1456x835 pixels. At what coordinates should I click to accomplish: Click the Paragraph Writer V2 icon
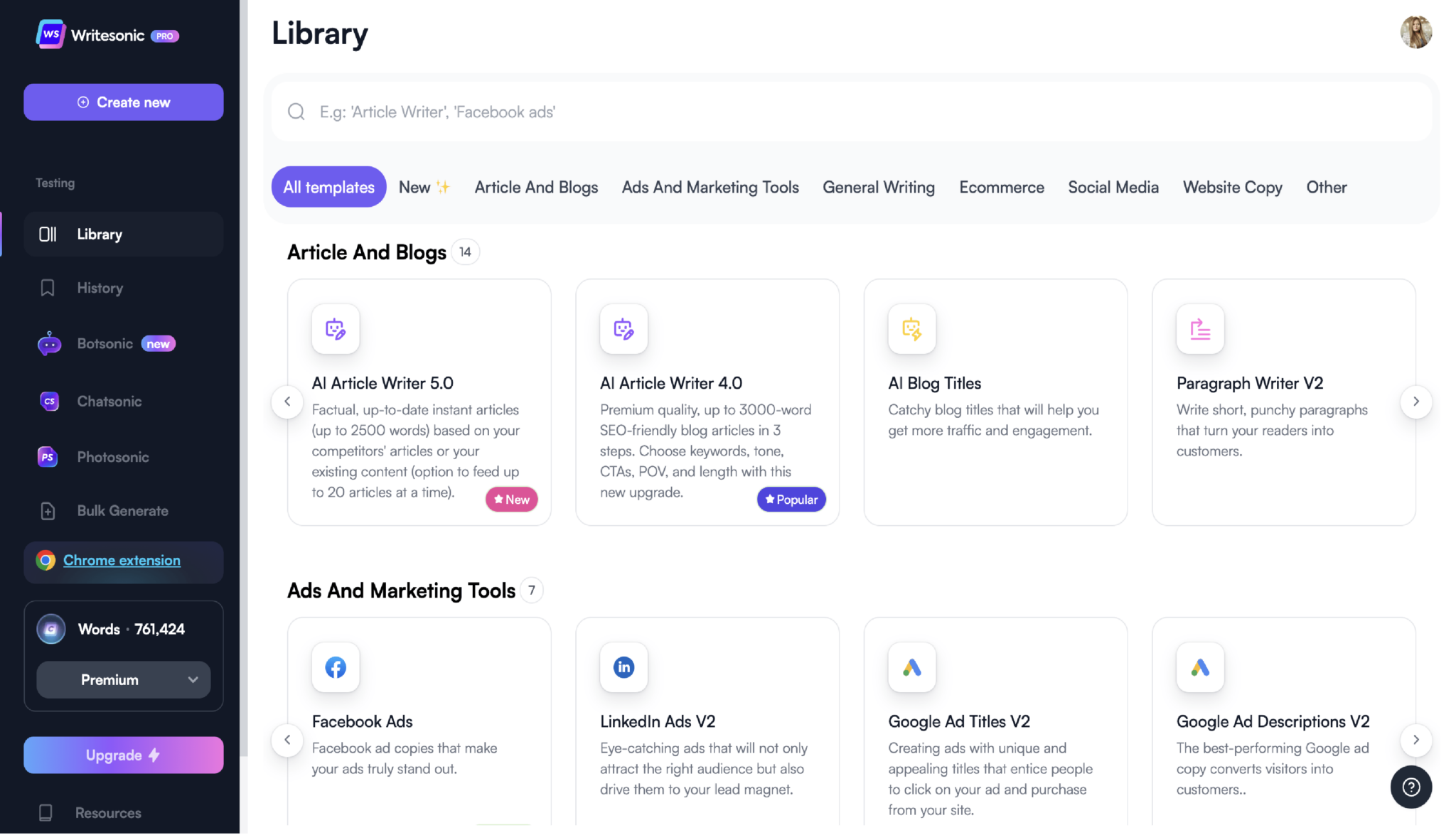(x=1199, y=328)
